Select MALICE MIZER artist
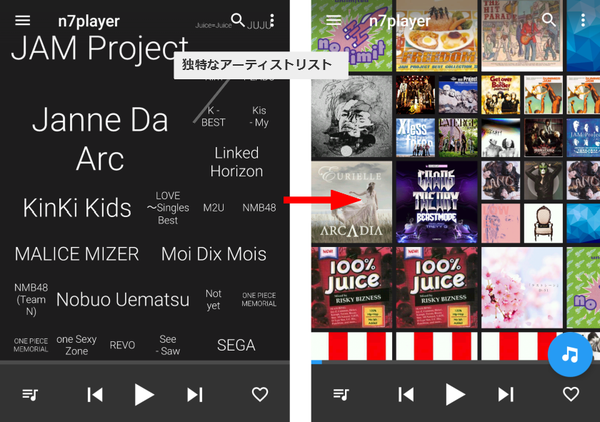This screenshot has height=422, width=600. [77, 254]
